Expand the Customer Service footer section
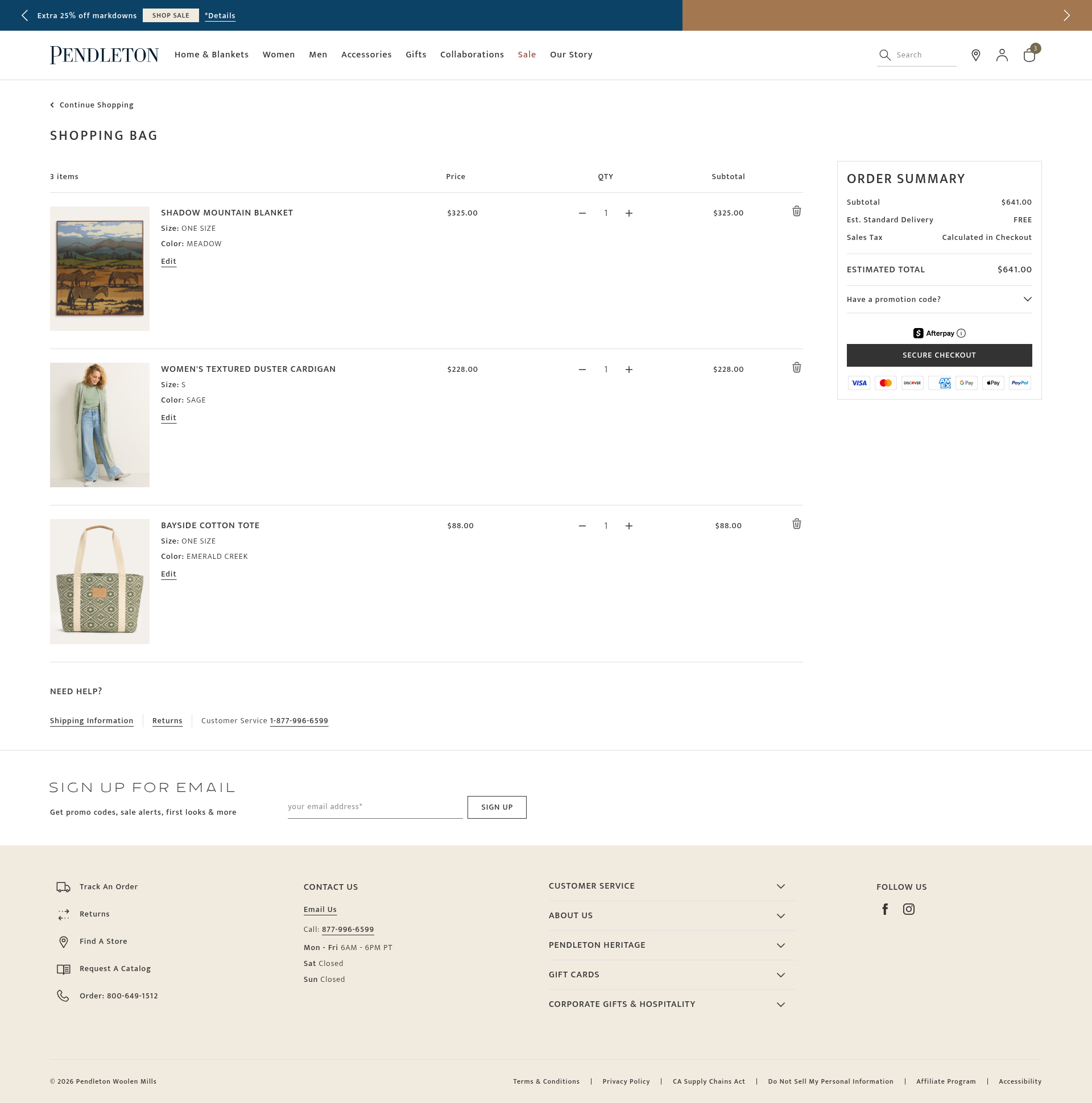Viewport: 1092px width, 1103px height. tap(667, 886)
